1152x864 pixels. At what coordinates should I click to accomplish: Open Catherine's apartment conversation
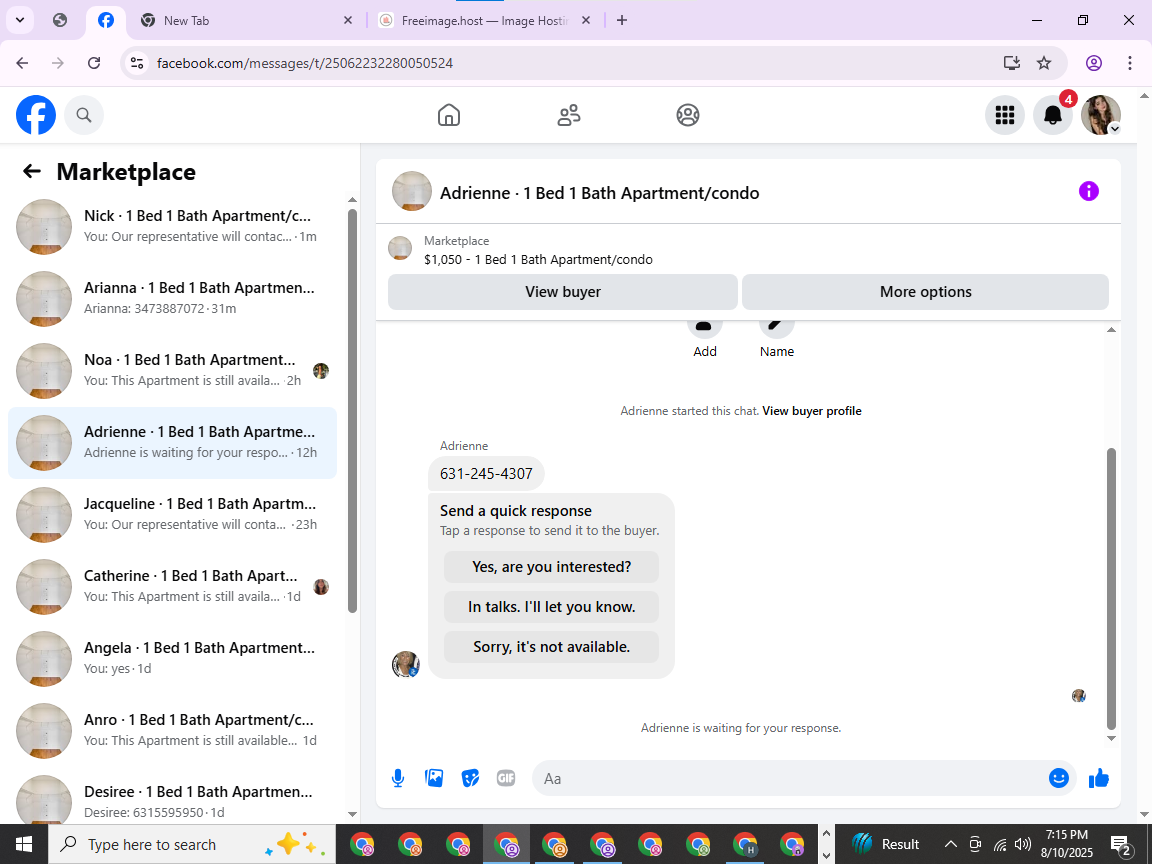click(173, 586)
